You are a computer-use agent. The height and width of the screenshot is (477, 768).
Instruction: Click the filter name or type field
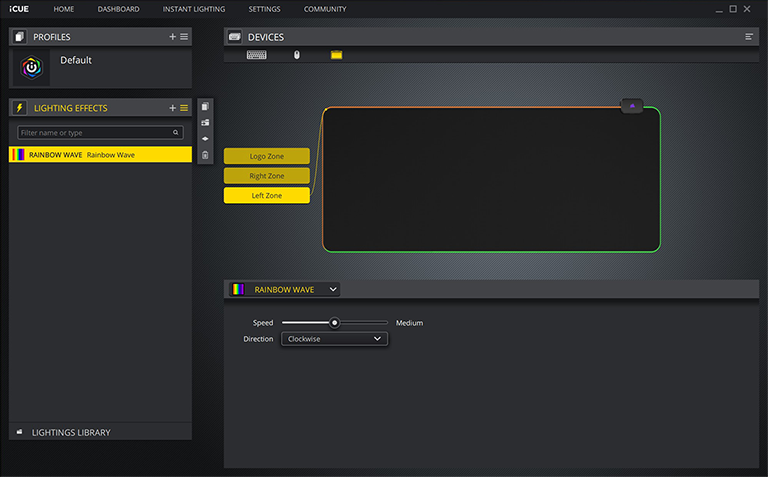pos(100,132)
